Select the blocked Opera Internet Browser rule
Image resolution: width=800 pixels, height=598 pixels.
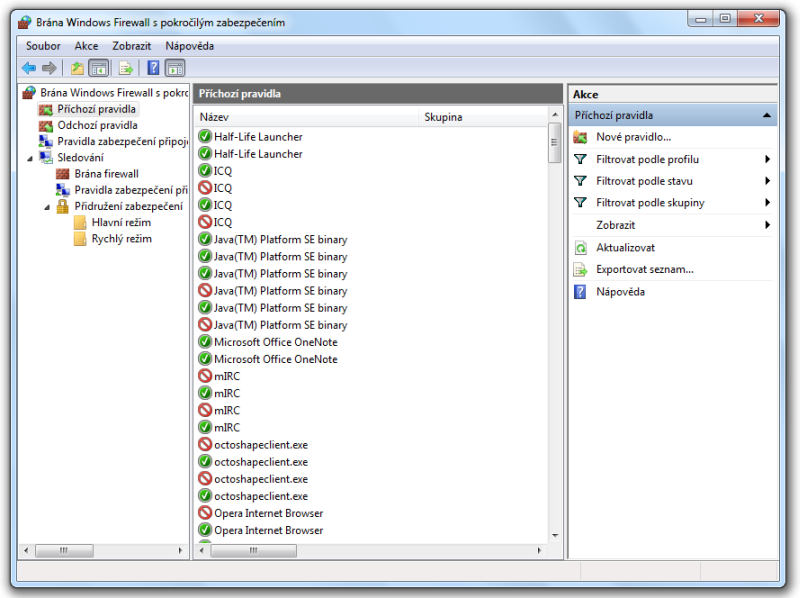point(268,513)
